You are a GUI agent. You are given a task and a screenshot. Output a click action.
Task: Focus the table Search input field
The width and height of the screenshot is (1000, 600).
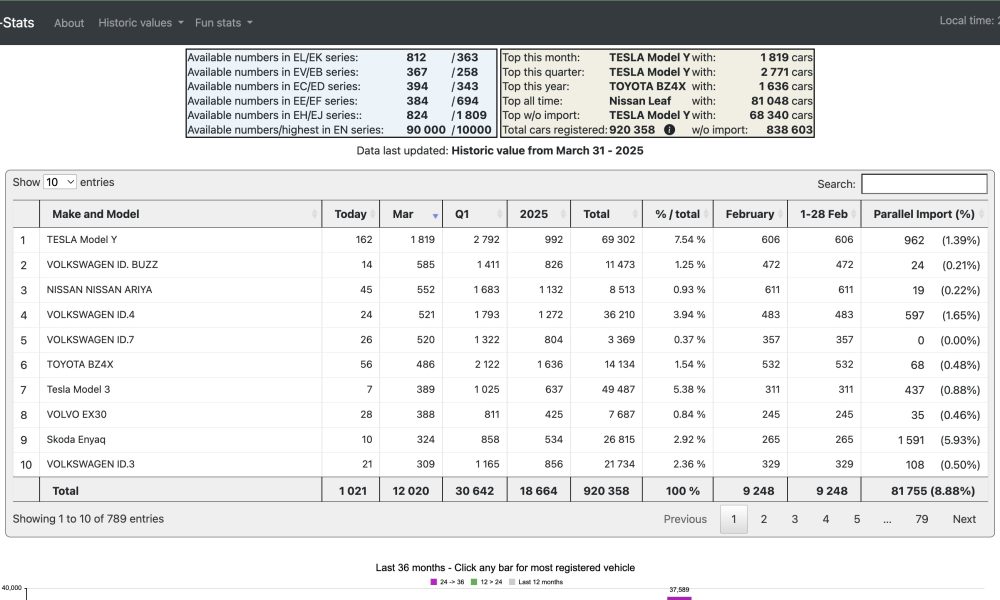924,184
